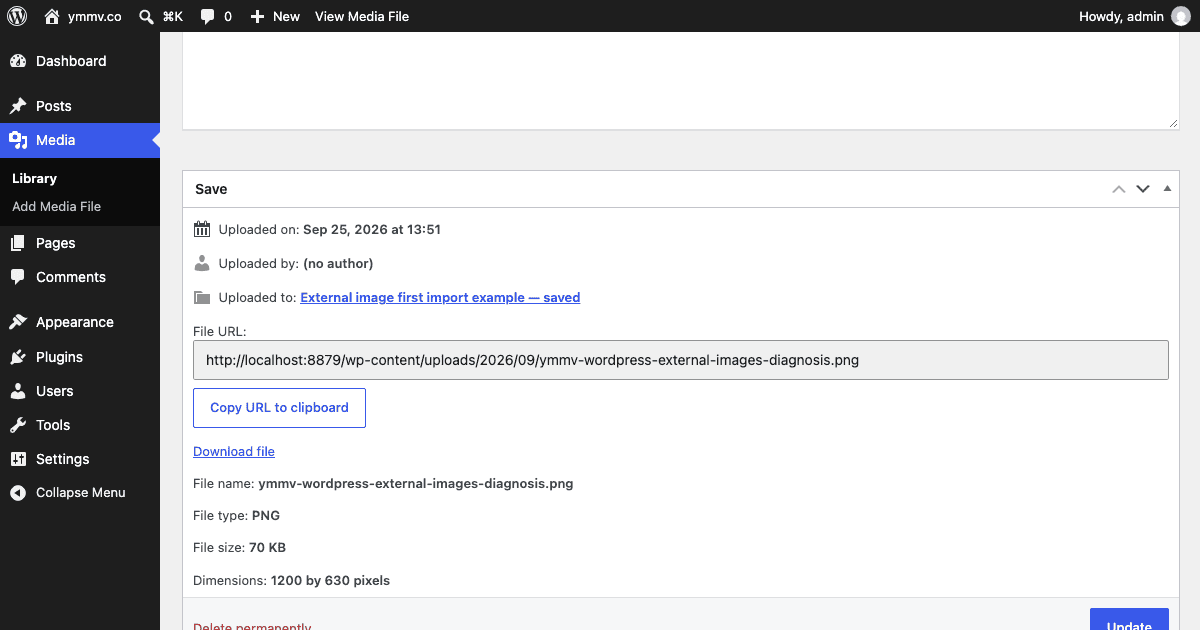Click the Tools wrench icon
Viewport: 1200px width, 630px height.
18,425
